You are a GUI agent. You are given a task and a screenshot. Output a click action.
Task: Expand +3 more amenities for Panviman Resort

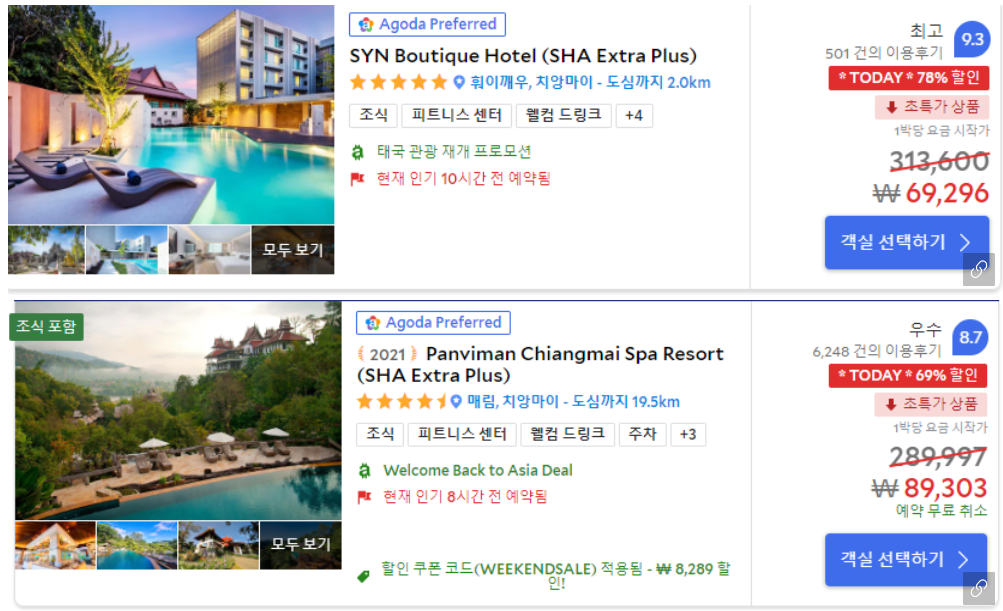coord(688,434)
